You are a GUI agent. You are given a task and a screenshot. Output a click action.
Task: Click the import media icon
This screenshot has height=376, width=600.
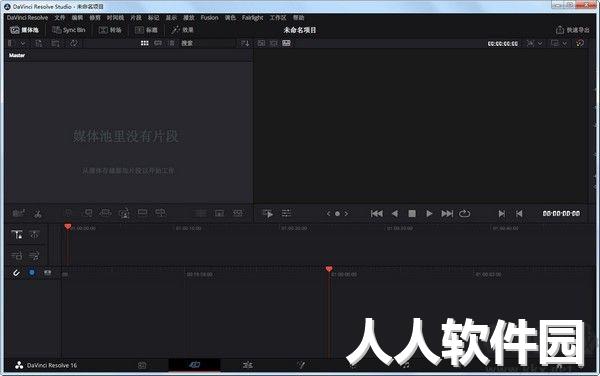39,43
